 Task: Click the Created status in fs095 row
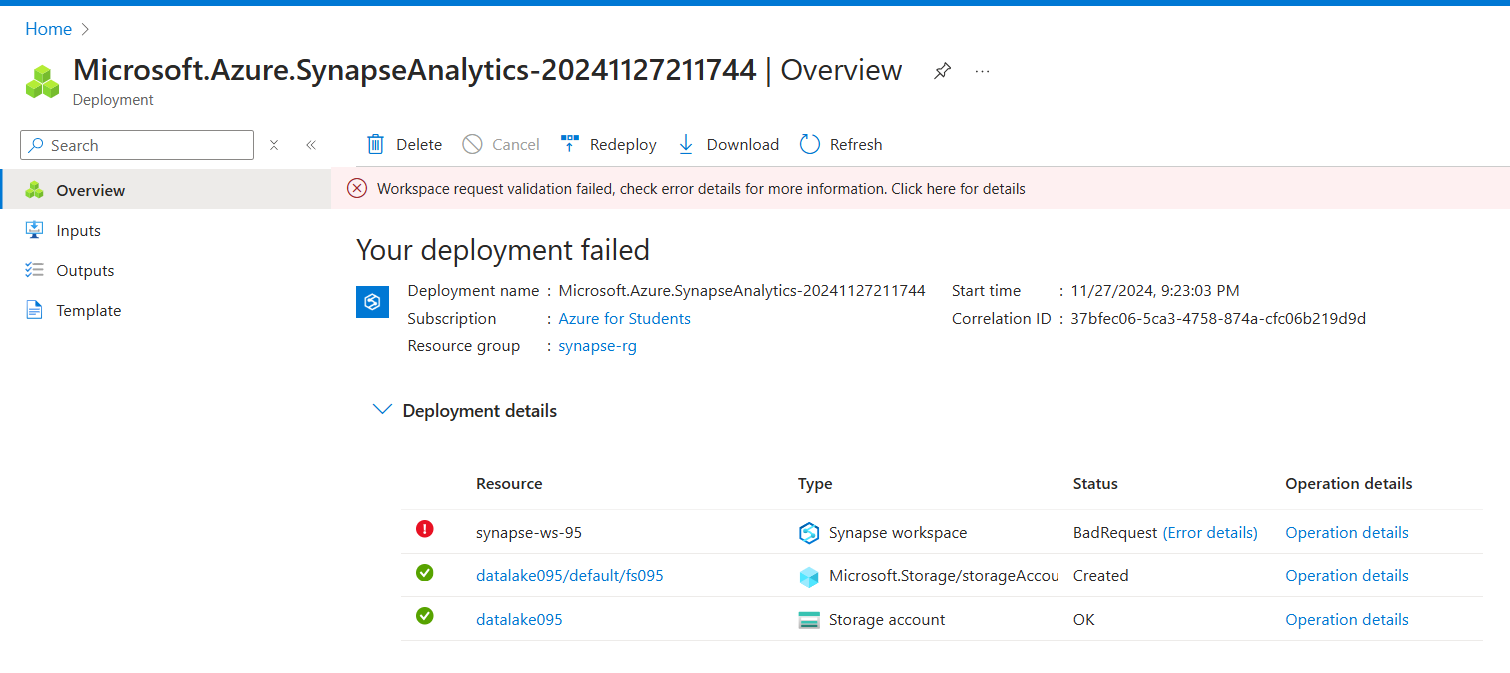(x=1100, y=575)
